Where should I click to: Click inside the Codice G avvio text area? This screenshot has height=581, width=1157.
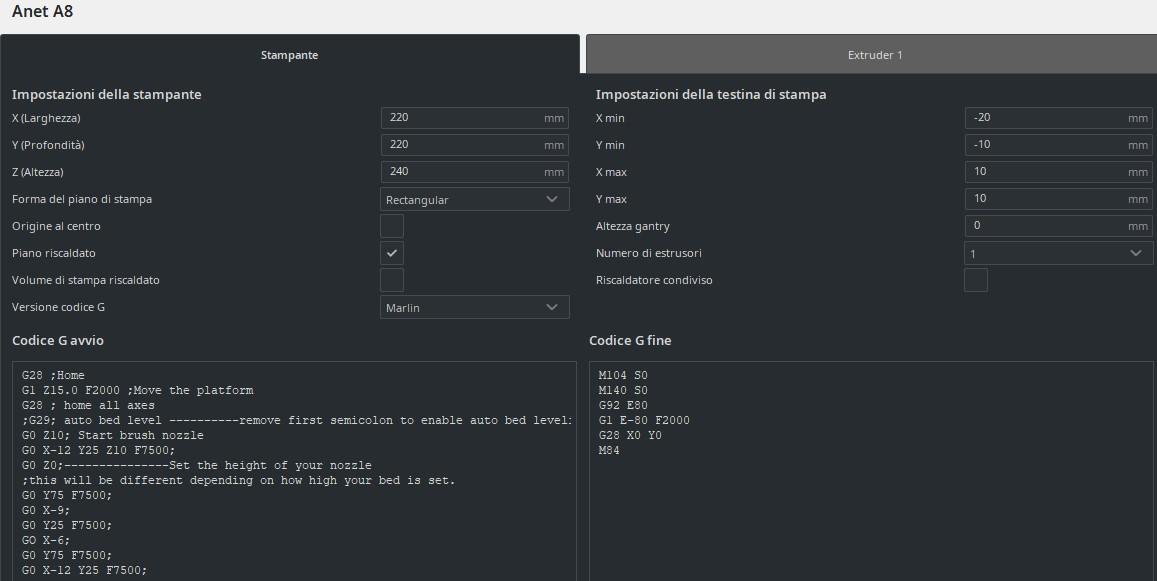pyautogui.click(x=294, y=471)
